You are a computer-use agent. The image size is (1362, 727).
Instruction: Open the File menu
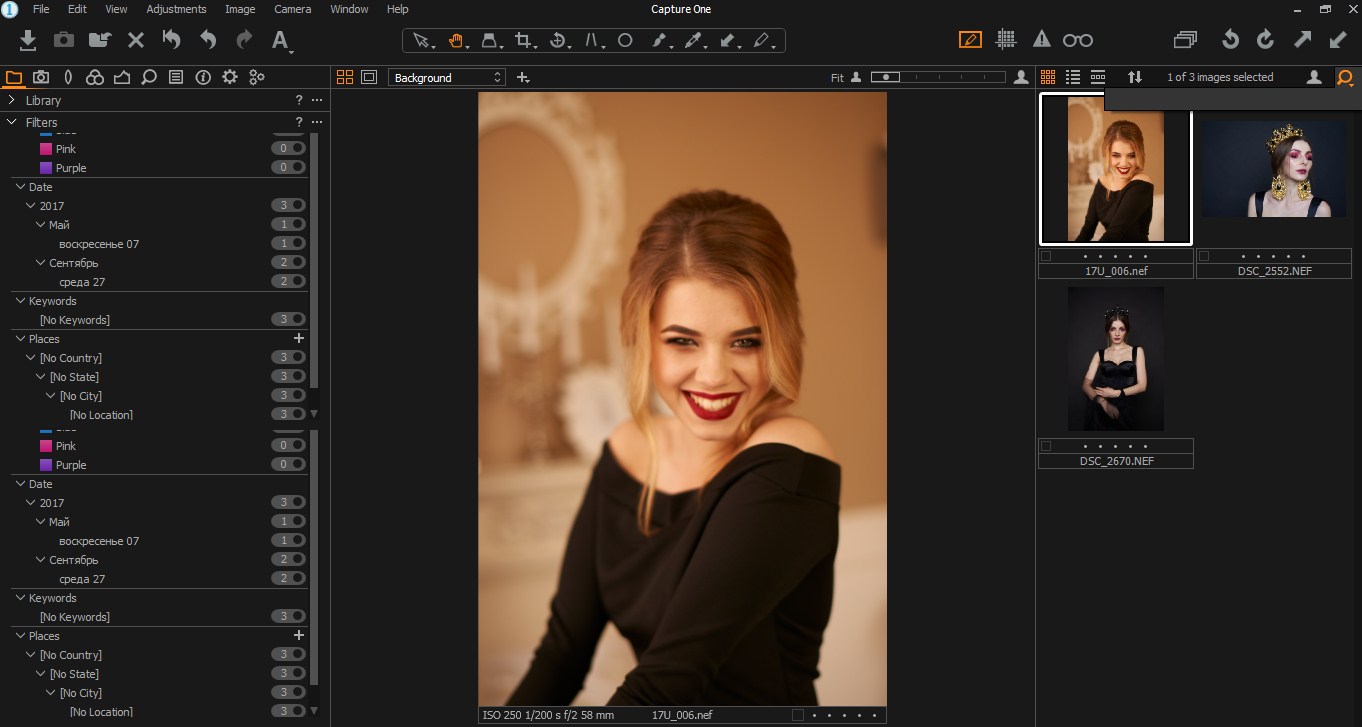[41, 9]
